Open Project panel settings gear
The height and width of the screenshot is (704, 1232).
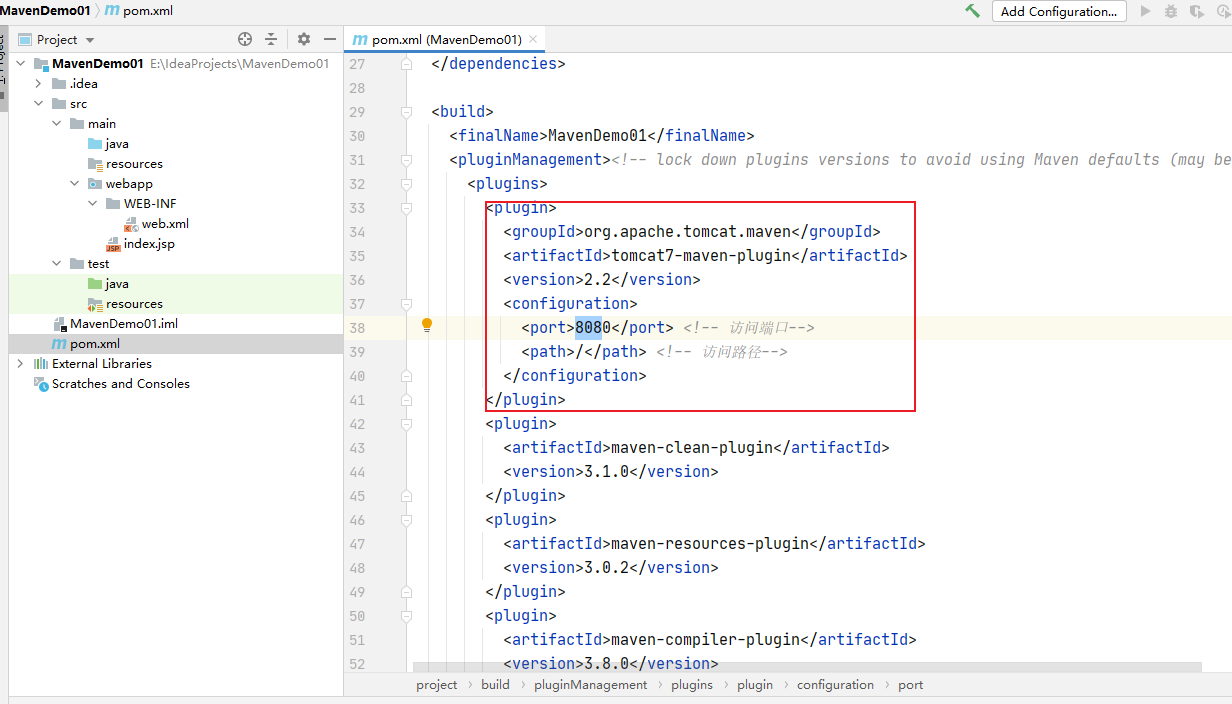tap(304, 39)
